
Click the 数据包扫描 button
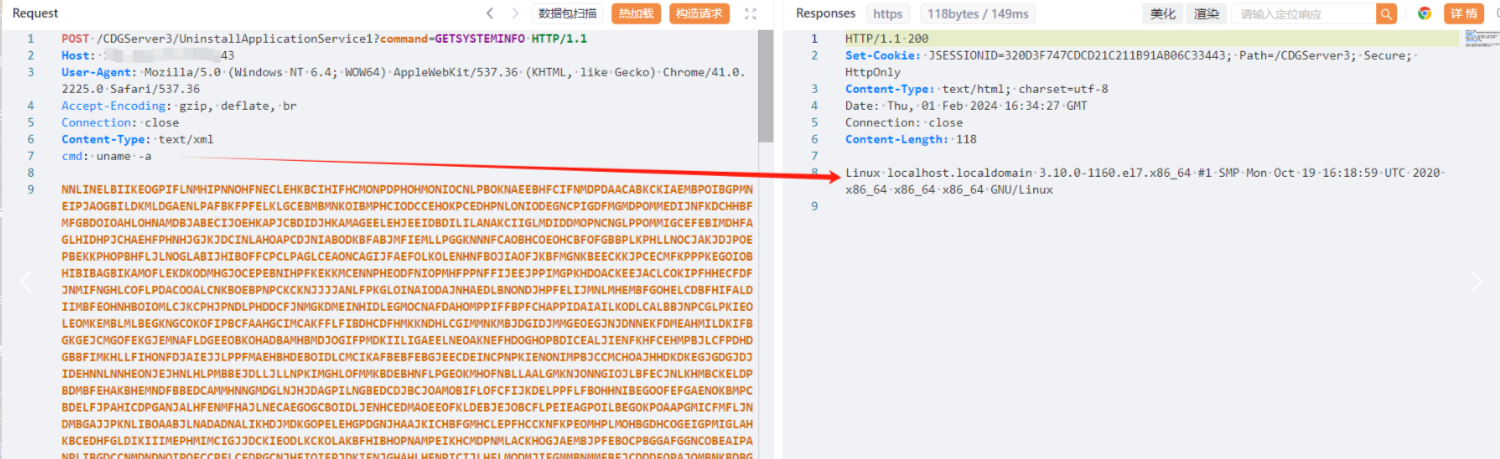click(x=567, y=13)
